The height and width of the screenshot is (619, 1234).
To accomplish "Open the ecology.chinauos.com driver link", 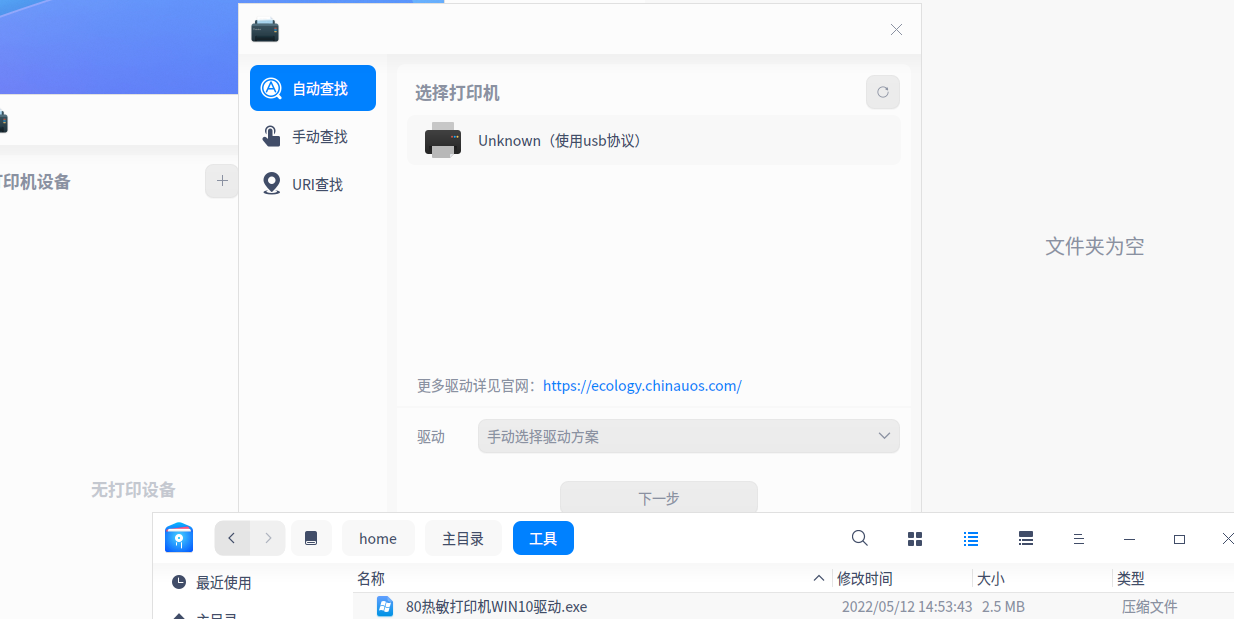I will pos(642,385).
